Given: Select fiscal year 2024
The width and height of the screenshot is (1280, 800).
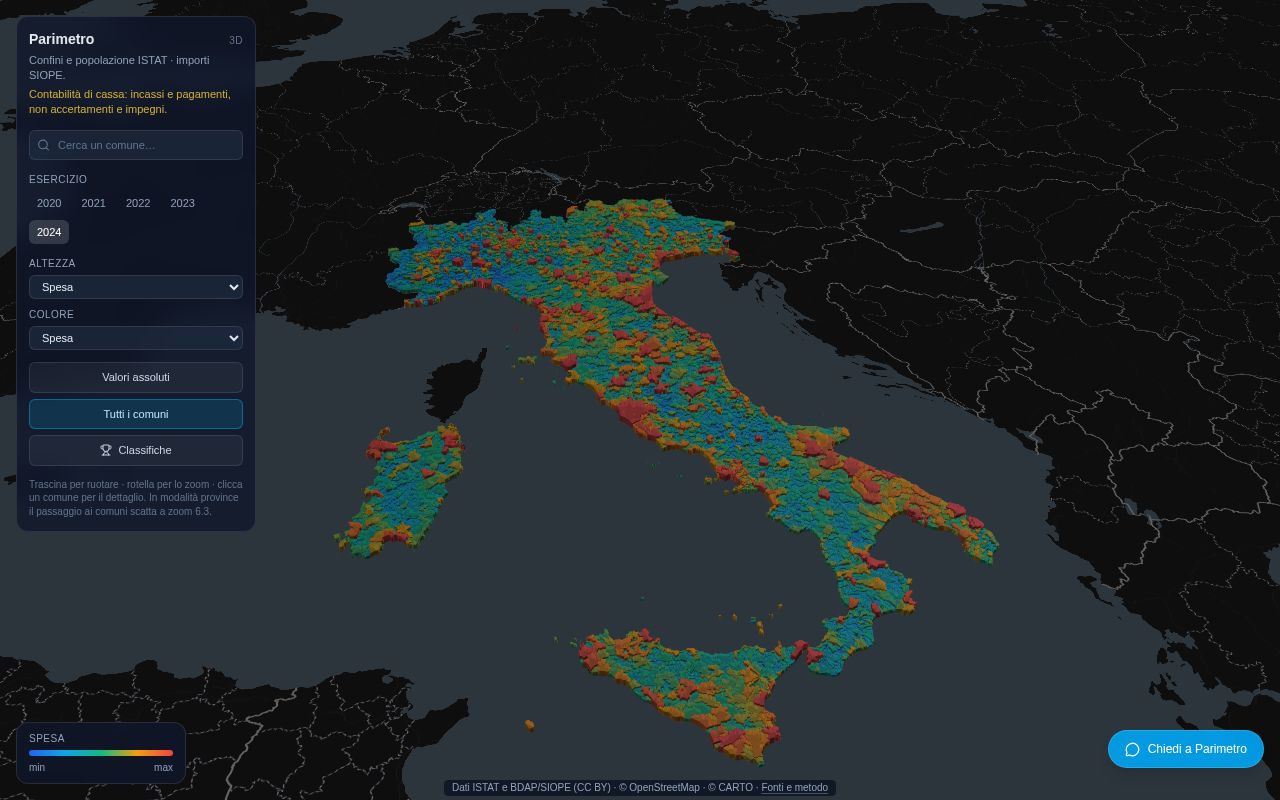Looking at the screenshot, I should pyautogui.click(x=49, y=232).
